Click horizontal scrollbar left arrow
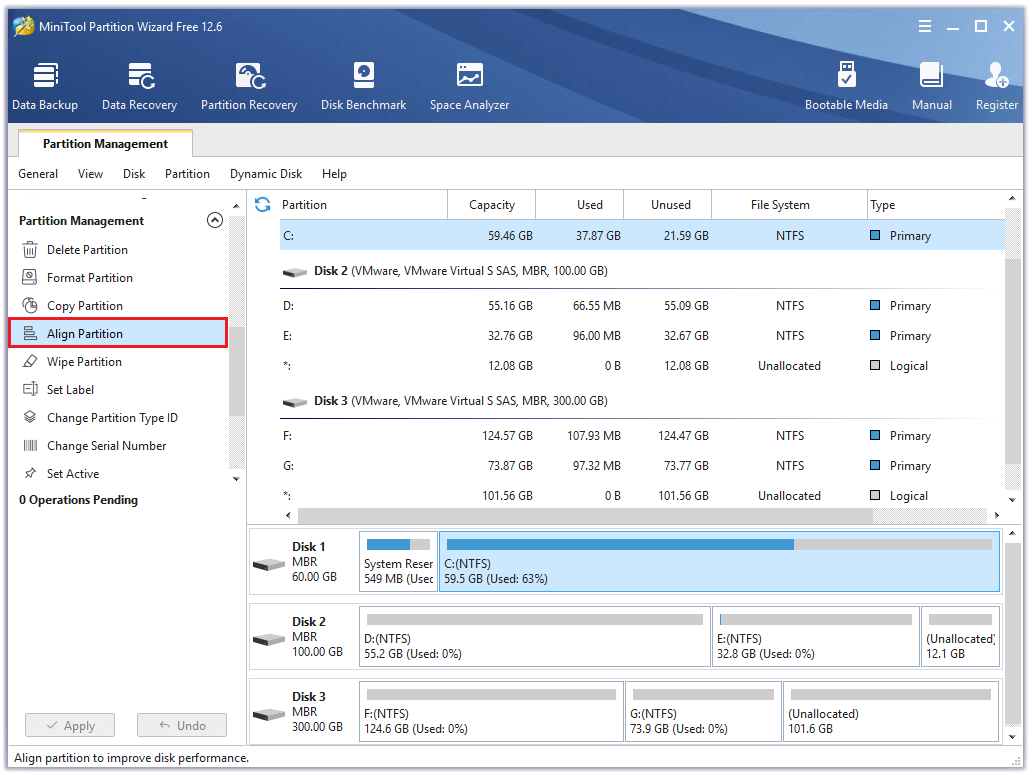The image size is (1032, 775). pos(288,515)
